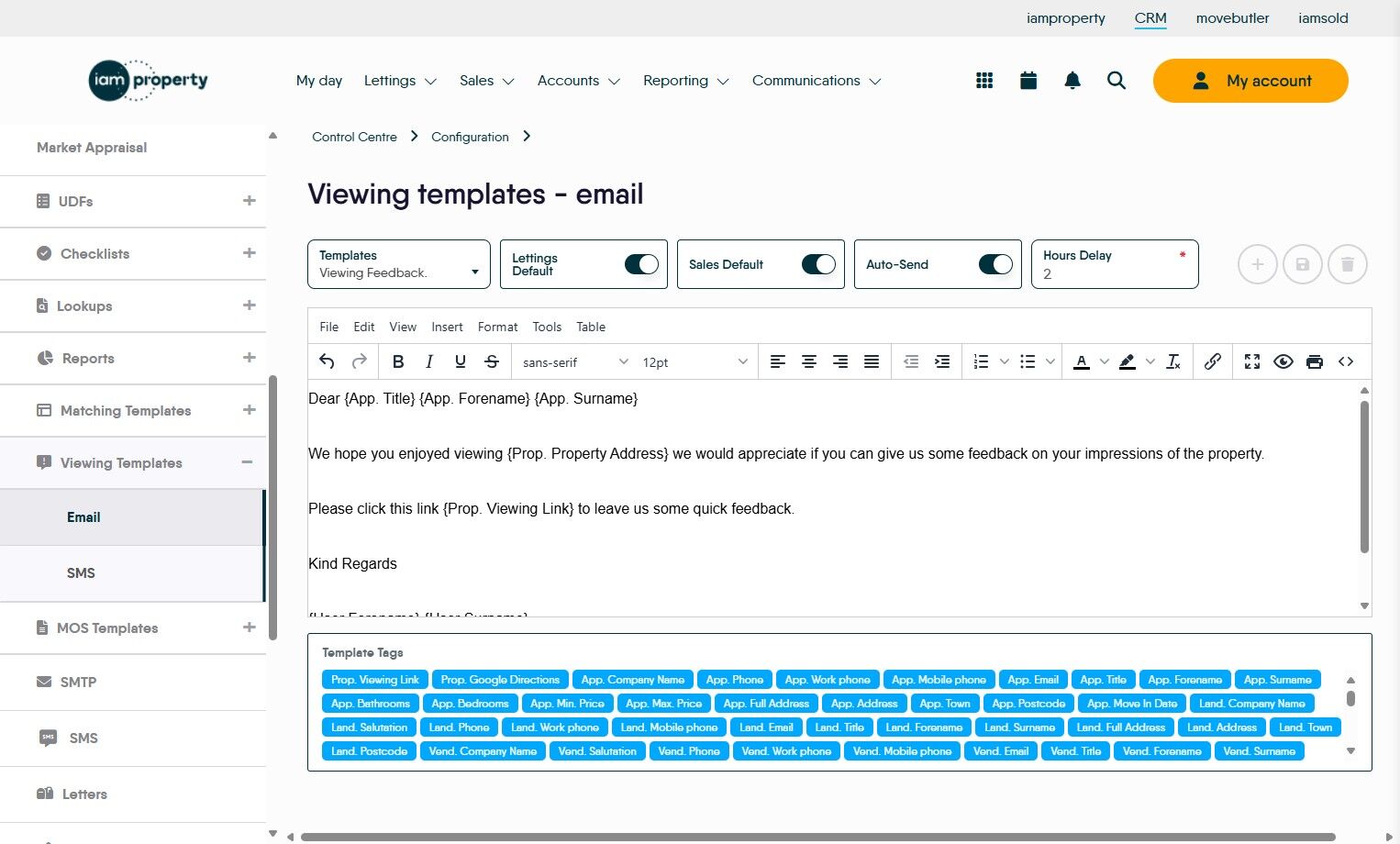
Task: Insert a hyperlink
Action: coord(1213,361)
